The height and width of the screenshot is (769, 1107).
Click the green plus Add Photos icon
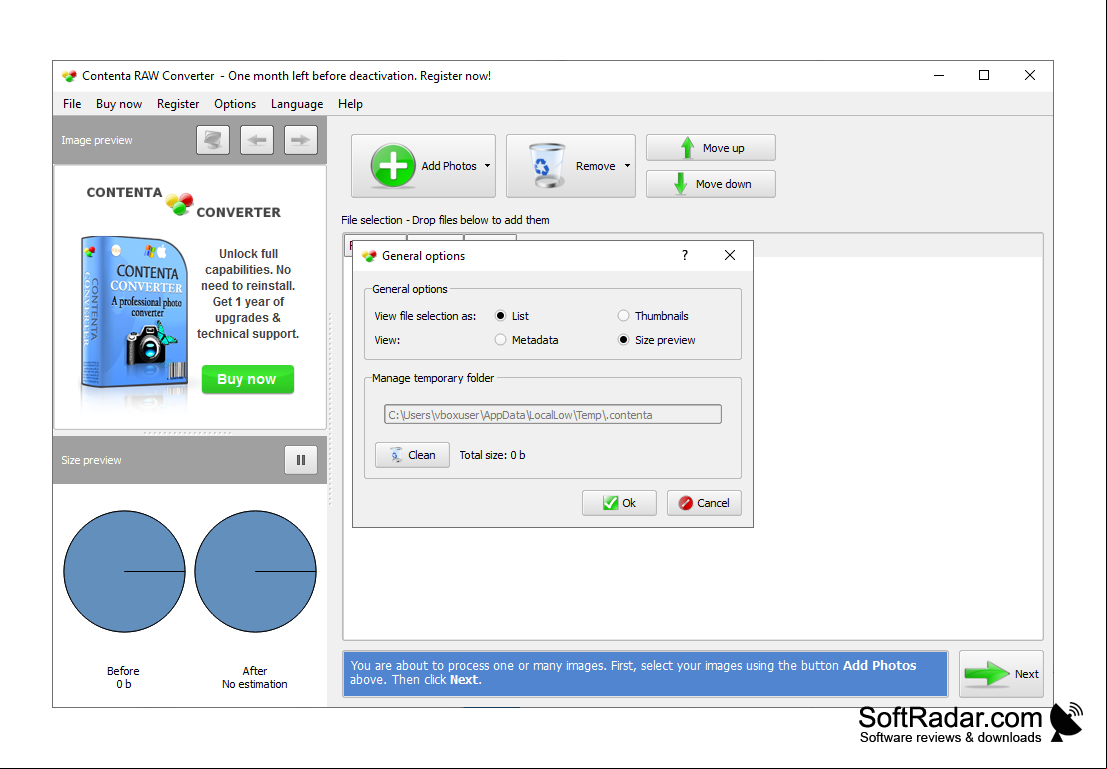pyautogui.click(x=393, y=166)
